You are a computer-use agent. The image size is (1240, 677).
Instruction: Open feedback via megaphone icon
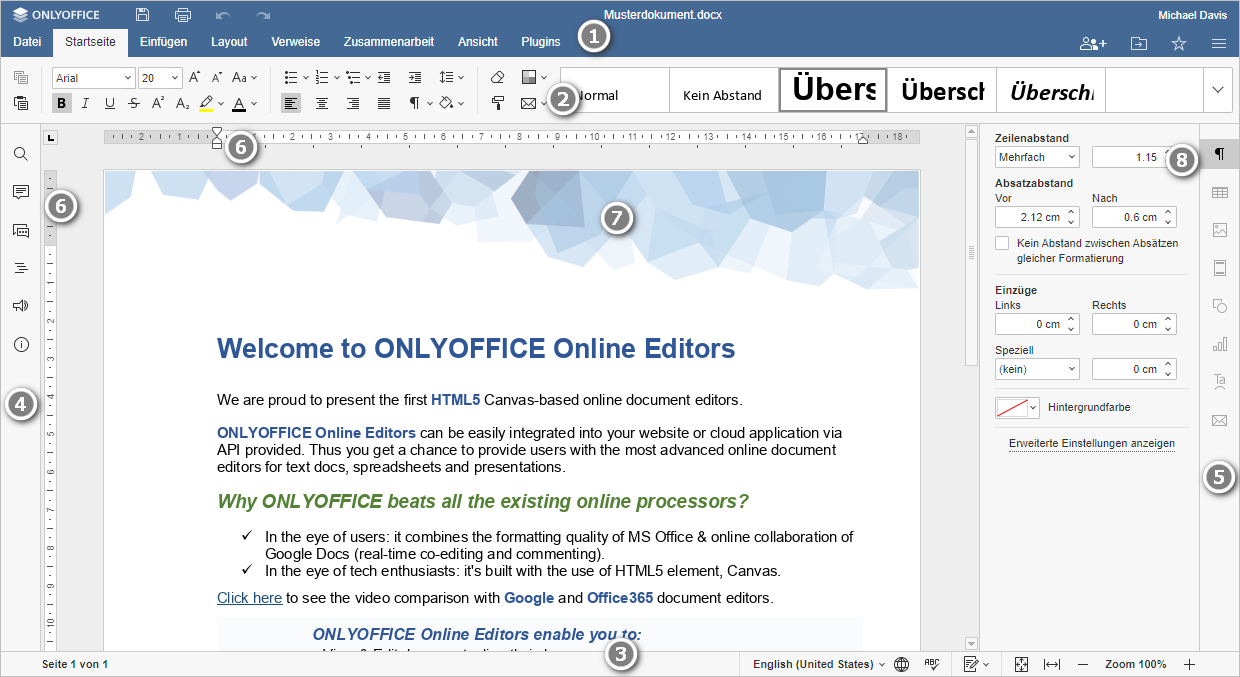click(20, 305)
